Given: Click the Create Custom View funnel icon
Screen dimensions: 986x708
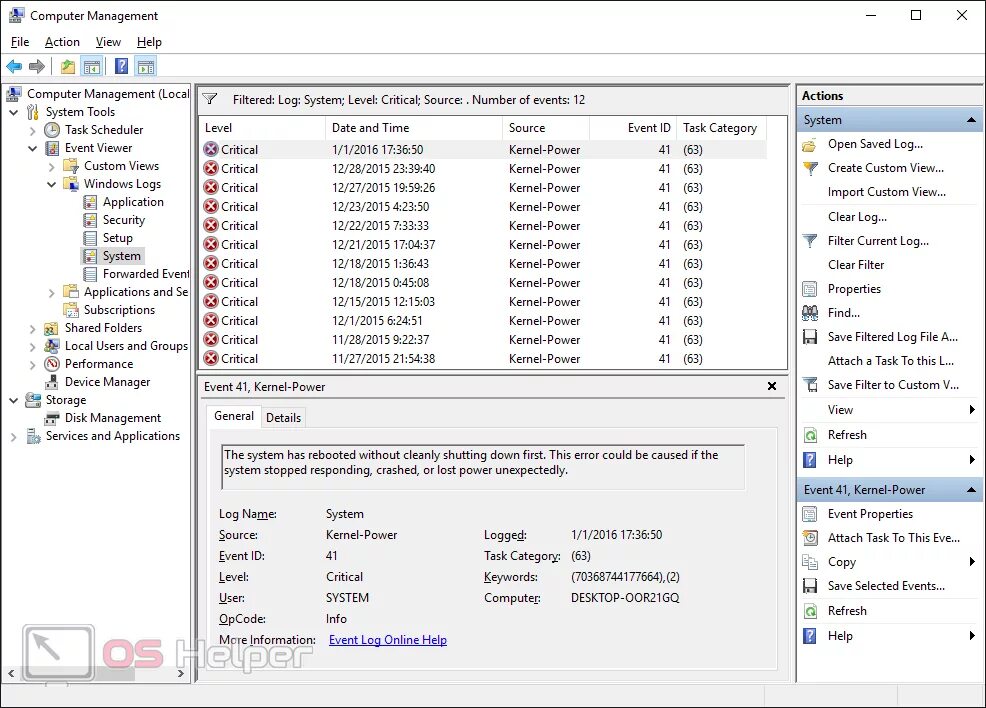Looking at the screenshot, I should click(x=810, y=169).
